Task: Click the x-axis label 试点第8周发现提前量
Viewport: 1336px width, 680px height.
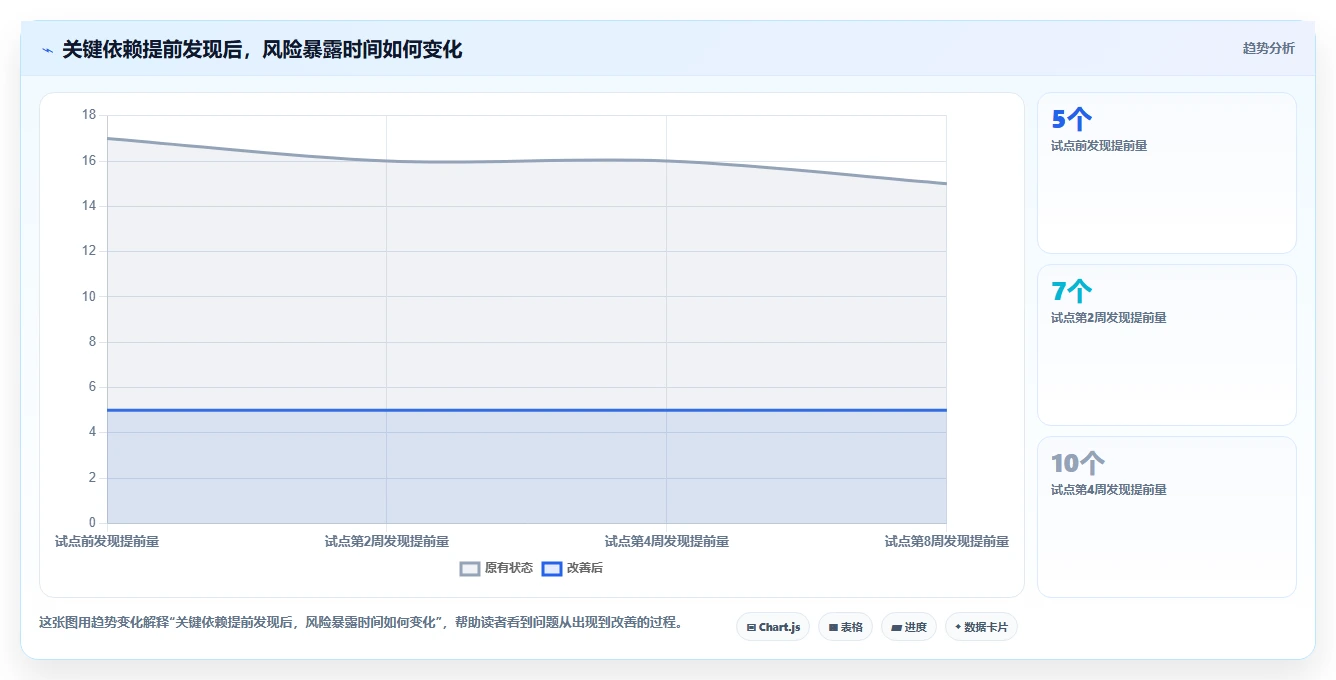Action: [x=947, y=541]
